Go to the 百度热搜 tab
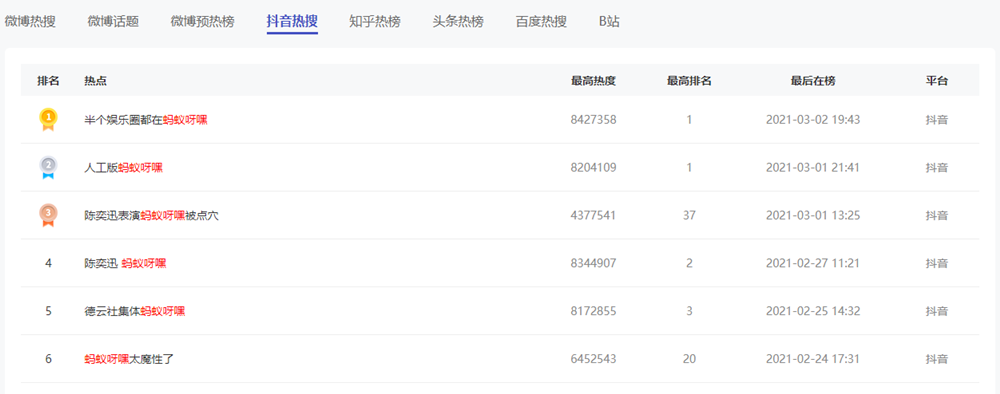 coord(541,21)
